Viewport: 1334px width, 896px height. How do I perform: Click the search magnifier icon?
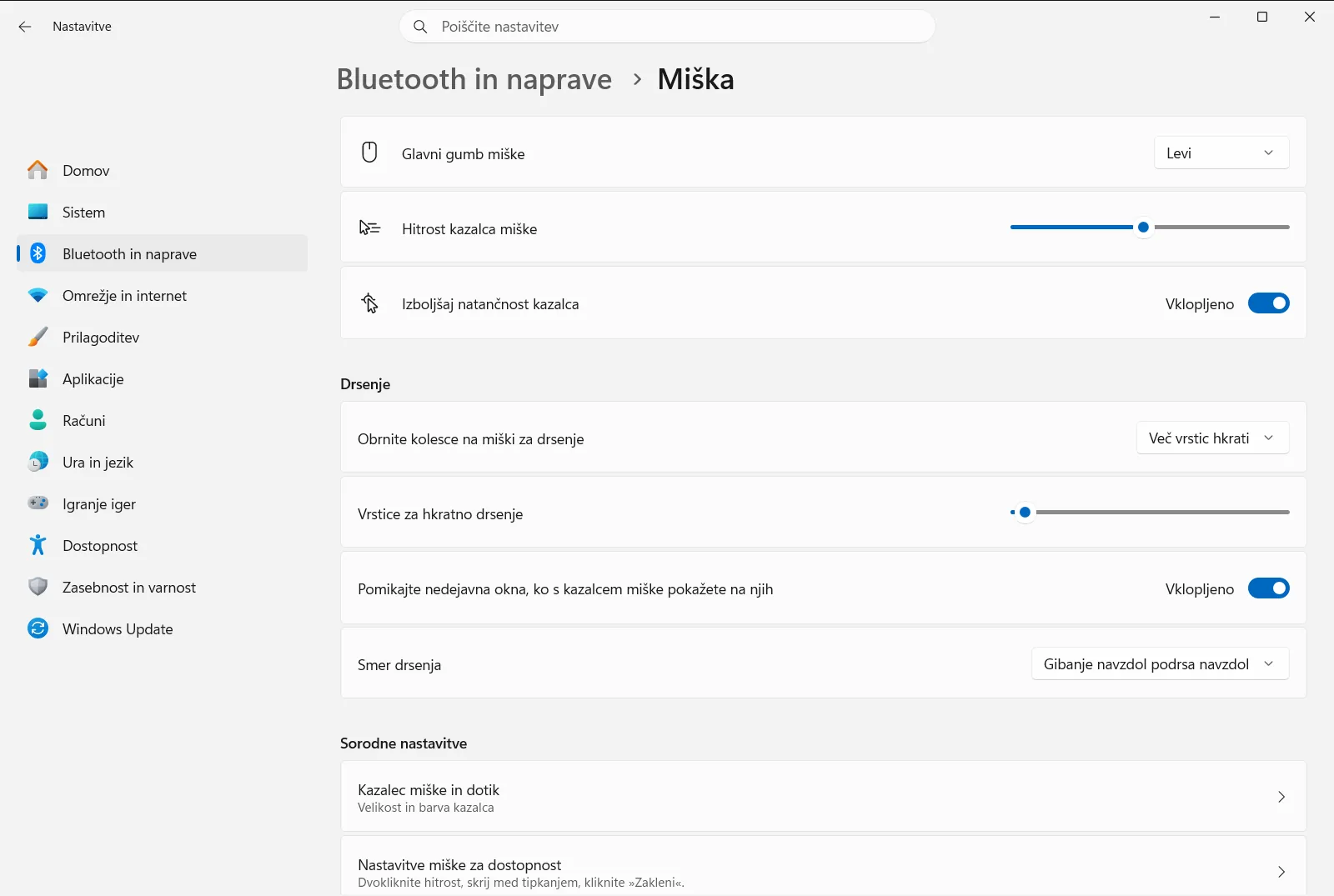click(x=421, y=27)
